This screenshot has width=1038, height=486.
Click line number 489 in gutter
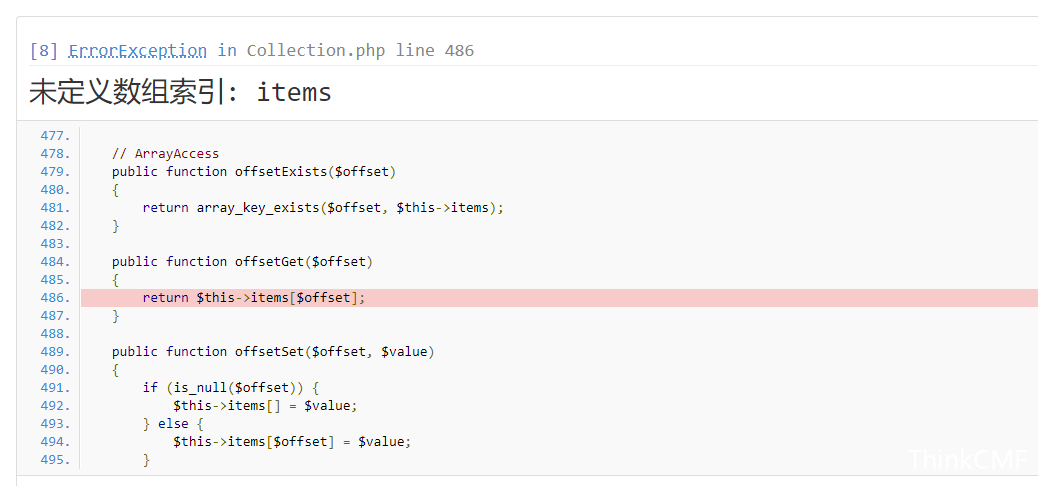point(55,352)
